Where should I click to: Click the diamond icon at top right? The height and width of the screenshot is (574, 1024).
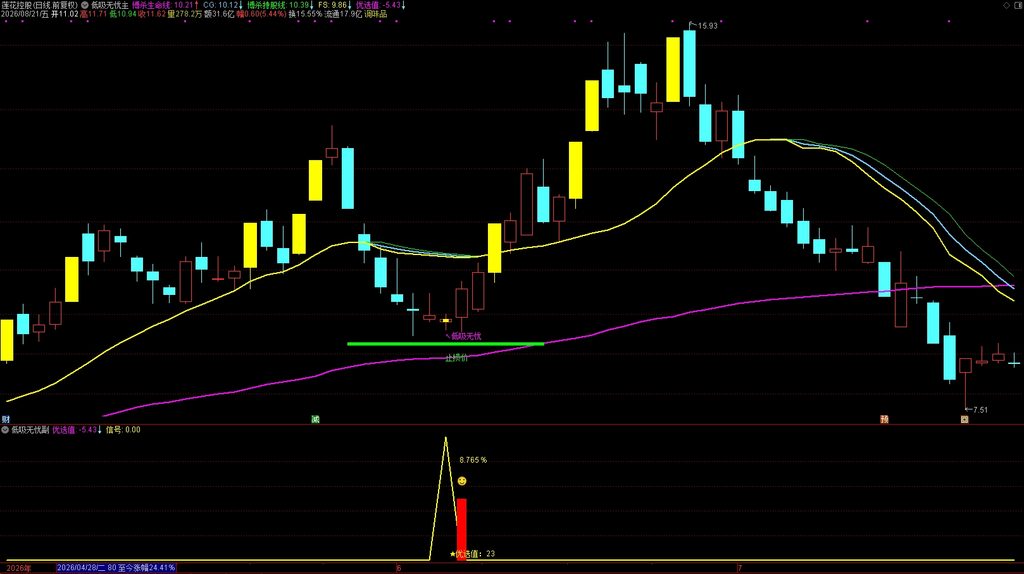1006,5
